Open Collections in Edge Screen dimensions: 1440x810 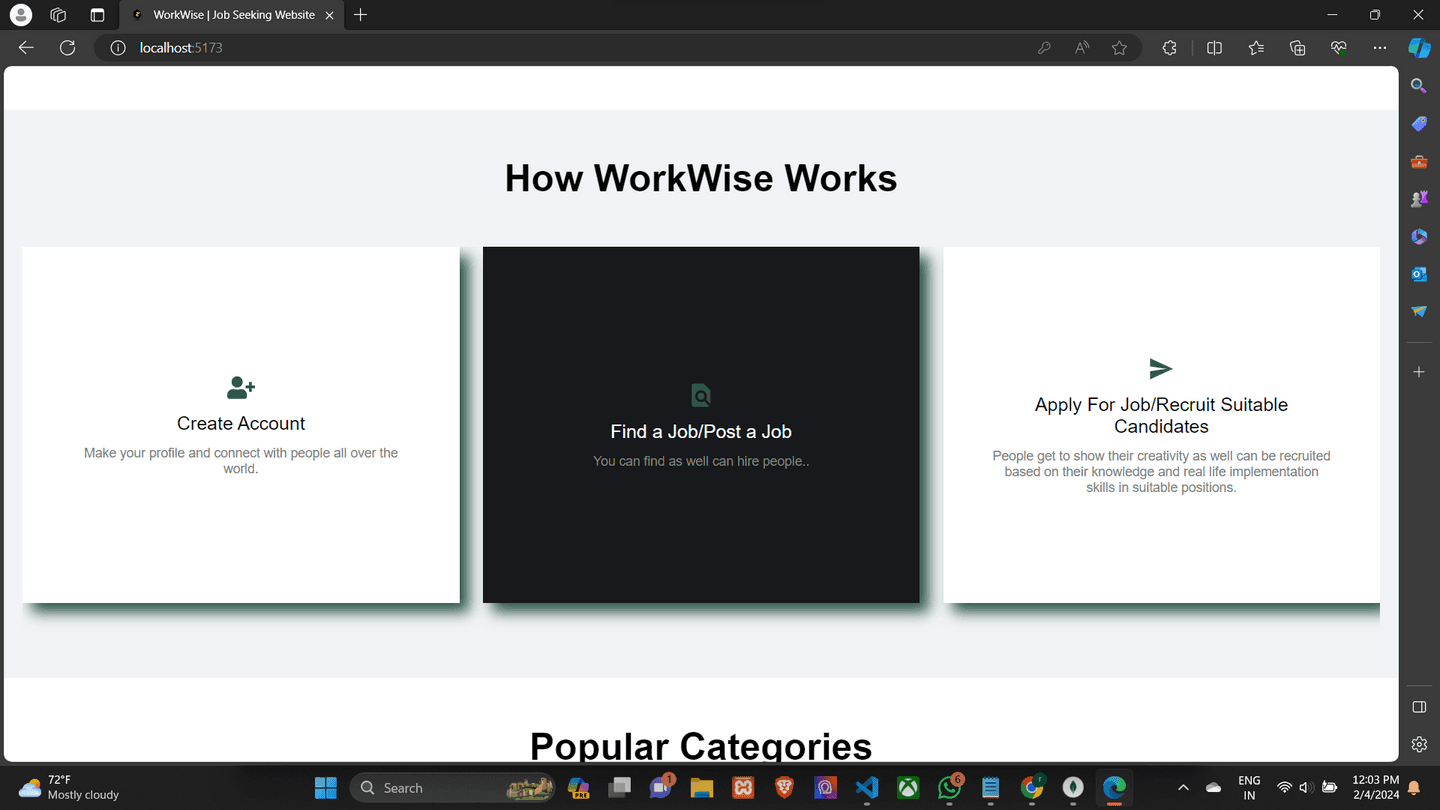[x=1297, y=47]
